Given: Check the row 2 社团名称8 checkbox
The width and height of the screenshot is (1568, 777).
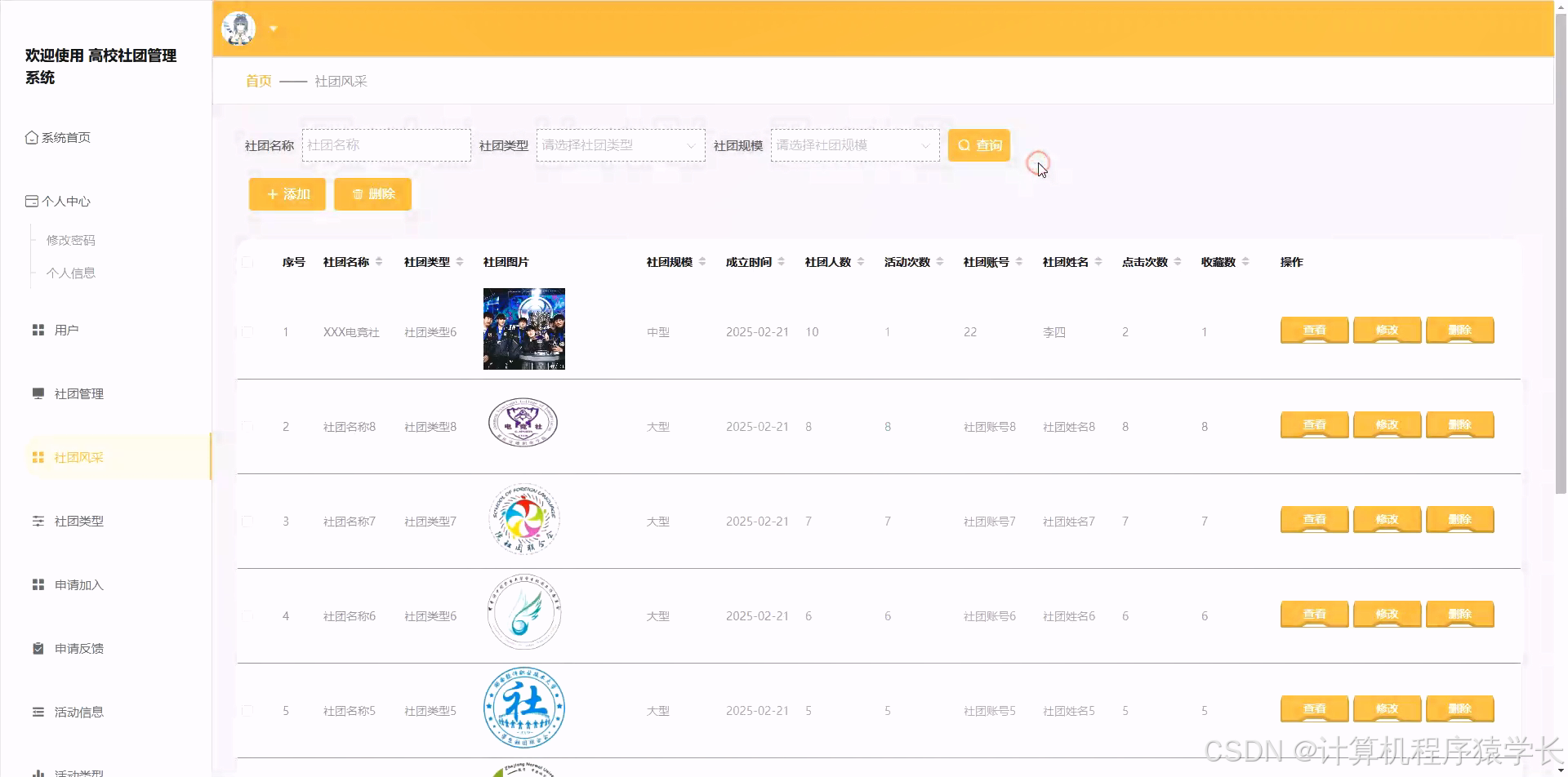Looking at the screenshot, I should click(x=247, y=427).
